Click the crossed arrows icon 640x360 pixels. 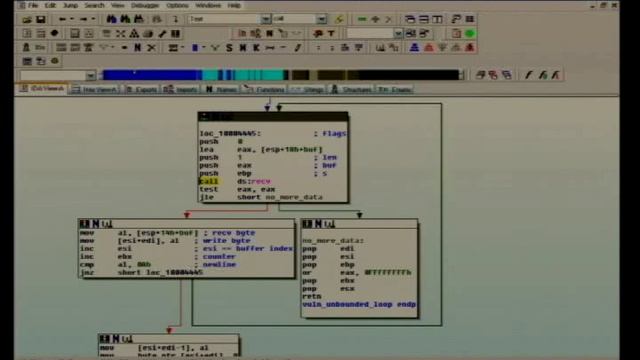click(x=120, y=33)
